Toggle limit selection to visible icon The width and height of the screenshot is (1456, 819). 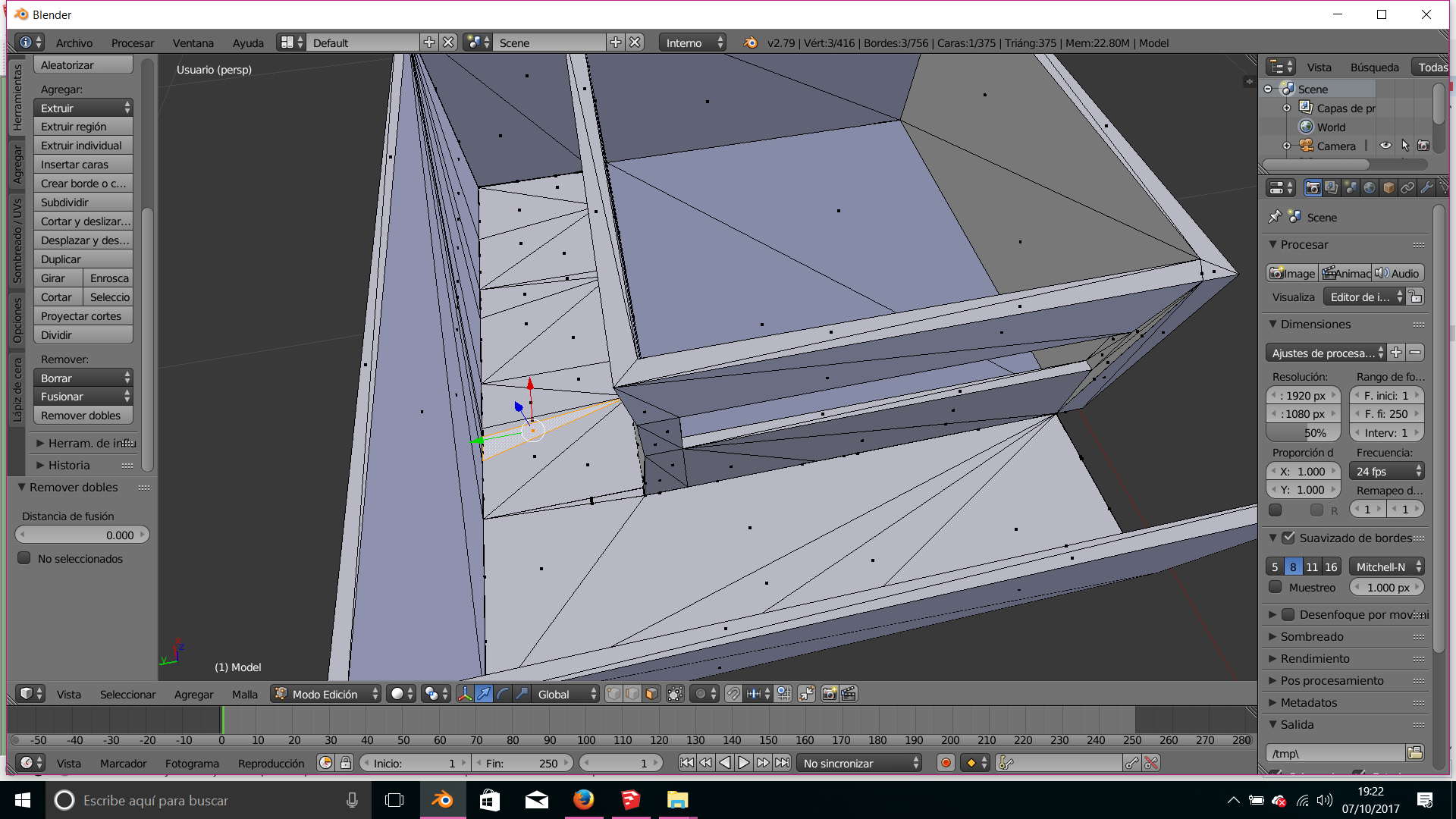coord(675,694)
